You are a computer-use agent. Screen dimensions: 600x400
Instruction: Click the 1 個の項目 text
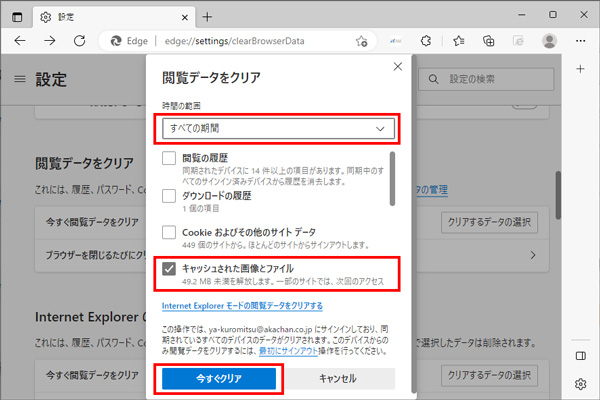201,209
